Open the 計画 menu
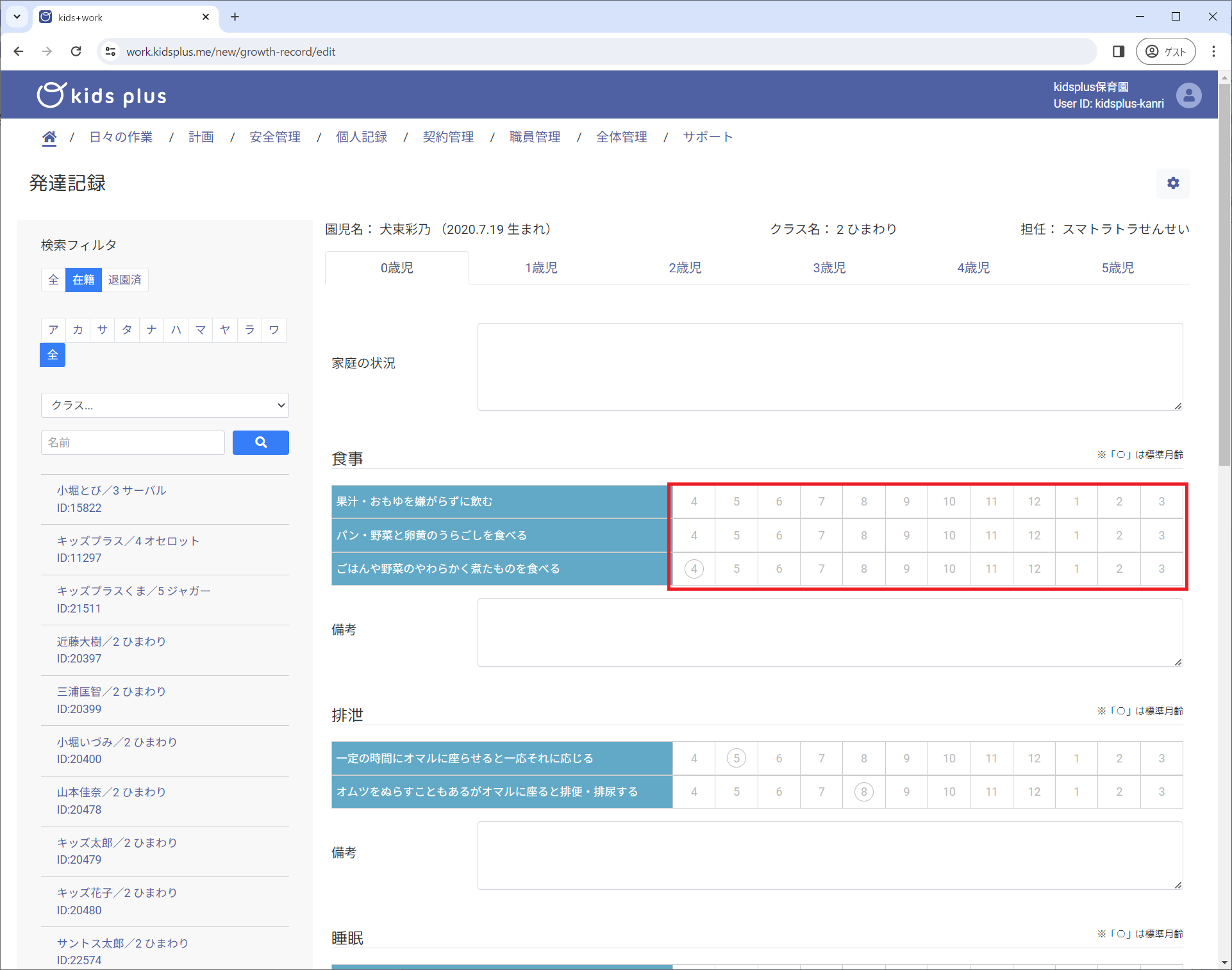 [201, 137]
